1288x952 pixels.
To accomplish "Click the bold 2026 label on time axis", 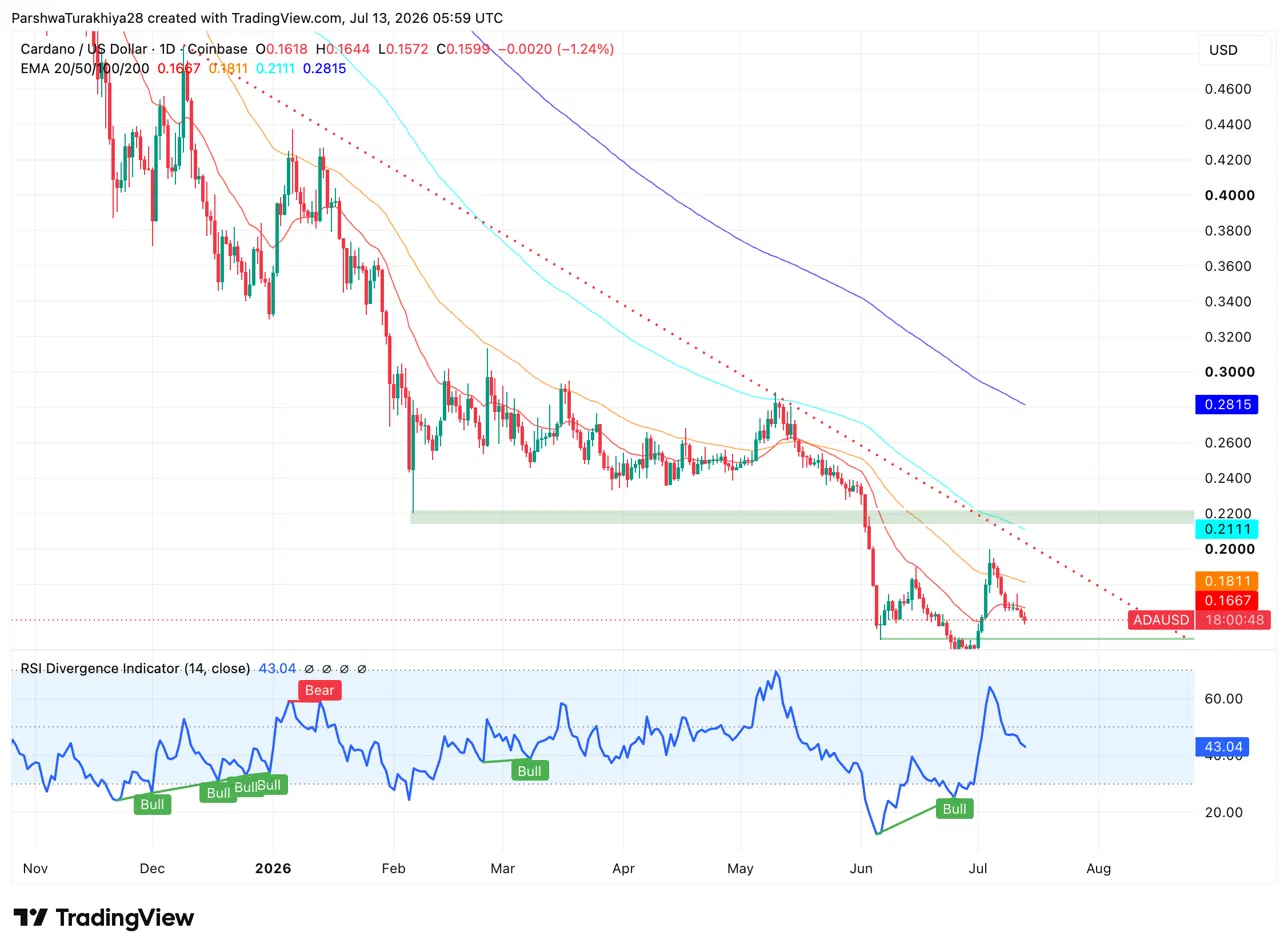I will pyautogui.click(x=272, y=868).
